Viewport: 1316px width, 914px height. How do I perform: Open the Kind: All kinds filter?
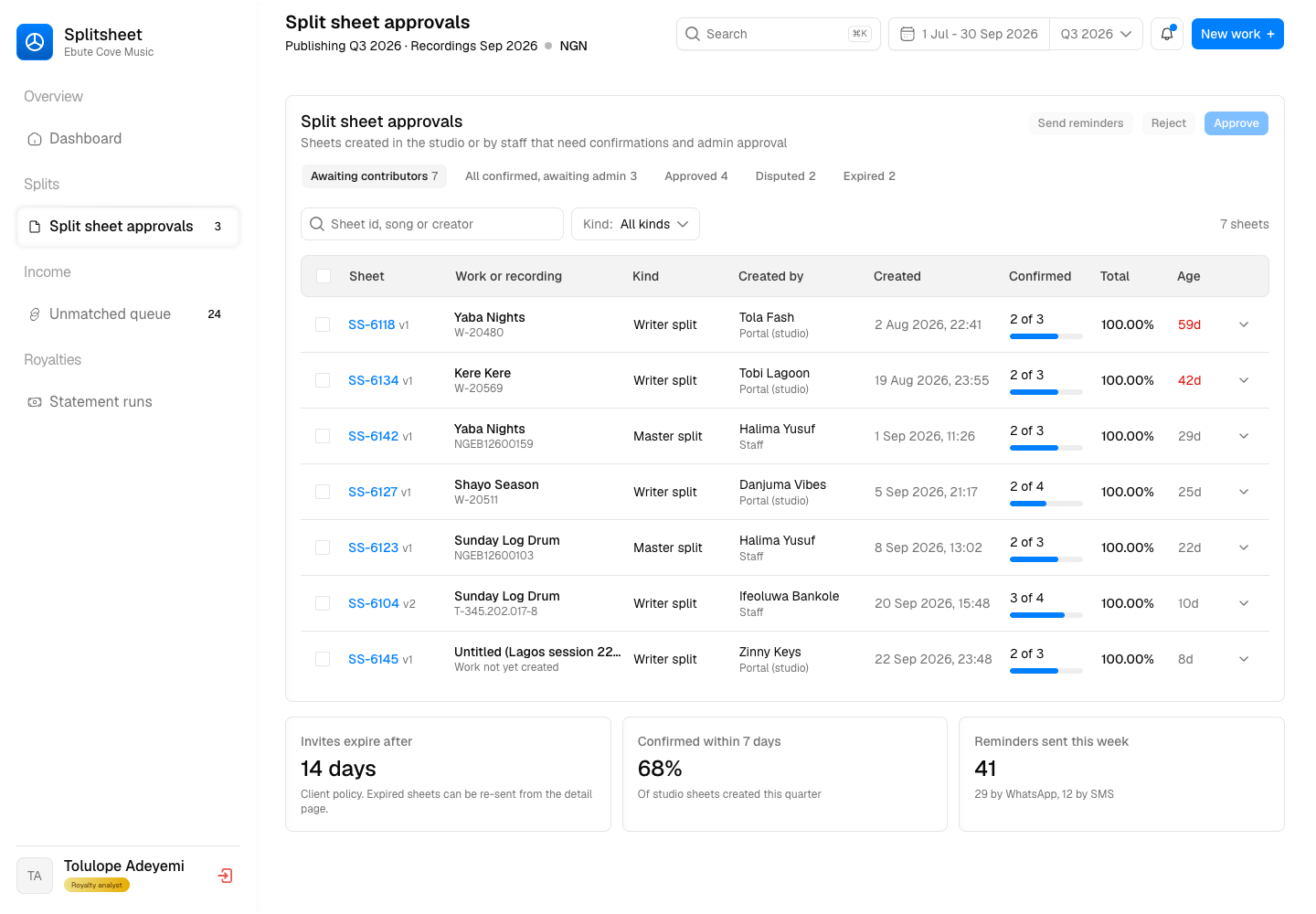635,224
